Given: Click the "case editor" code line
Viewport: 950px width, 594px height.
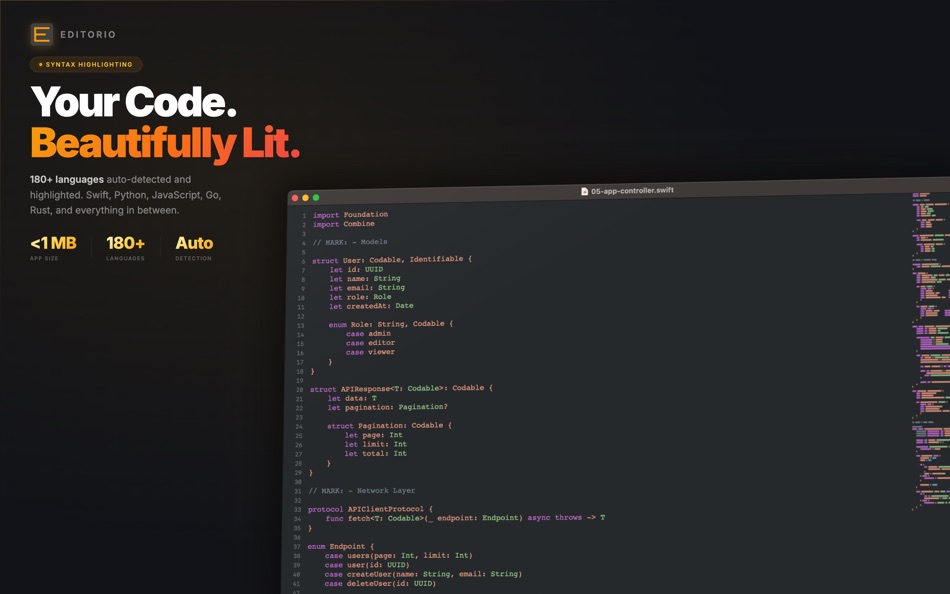Looking at the screenshot, I should tap(370, 343).
